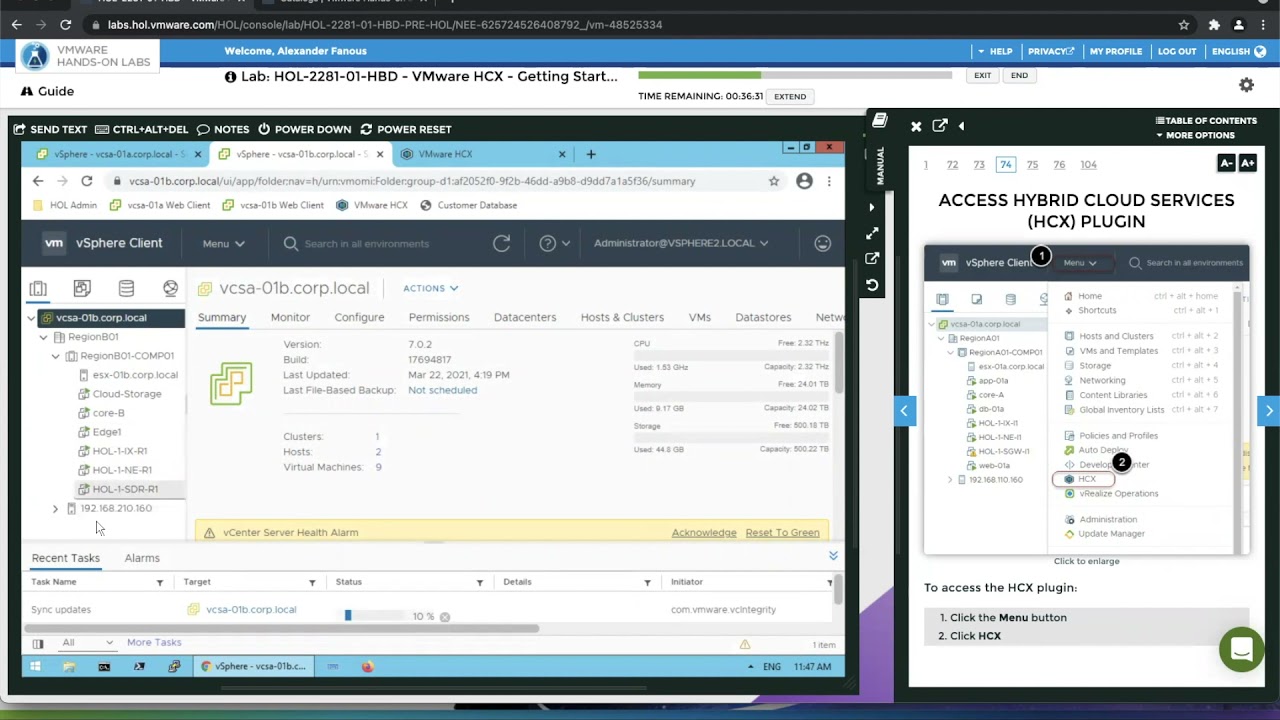Reload the inner vSphere browser page
Image resolution: width=1280 pixels, height=720 pixels.
[x=87, y=181]
